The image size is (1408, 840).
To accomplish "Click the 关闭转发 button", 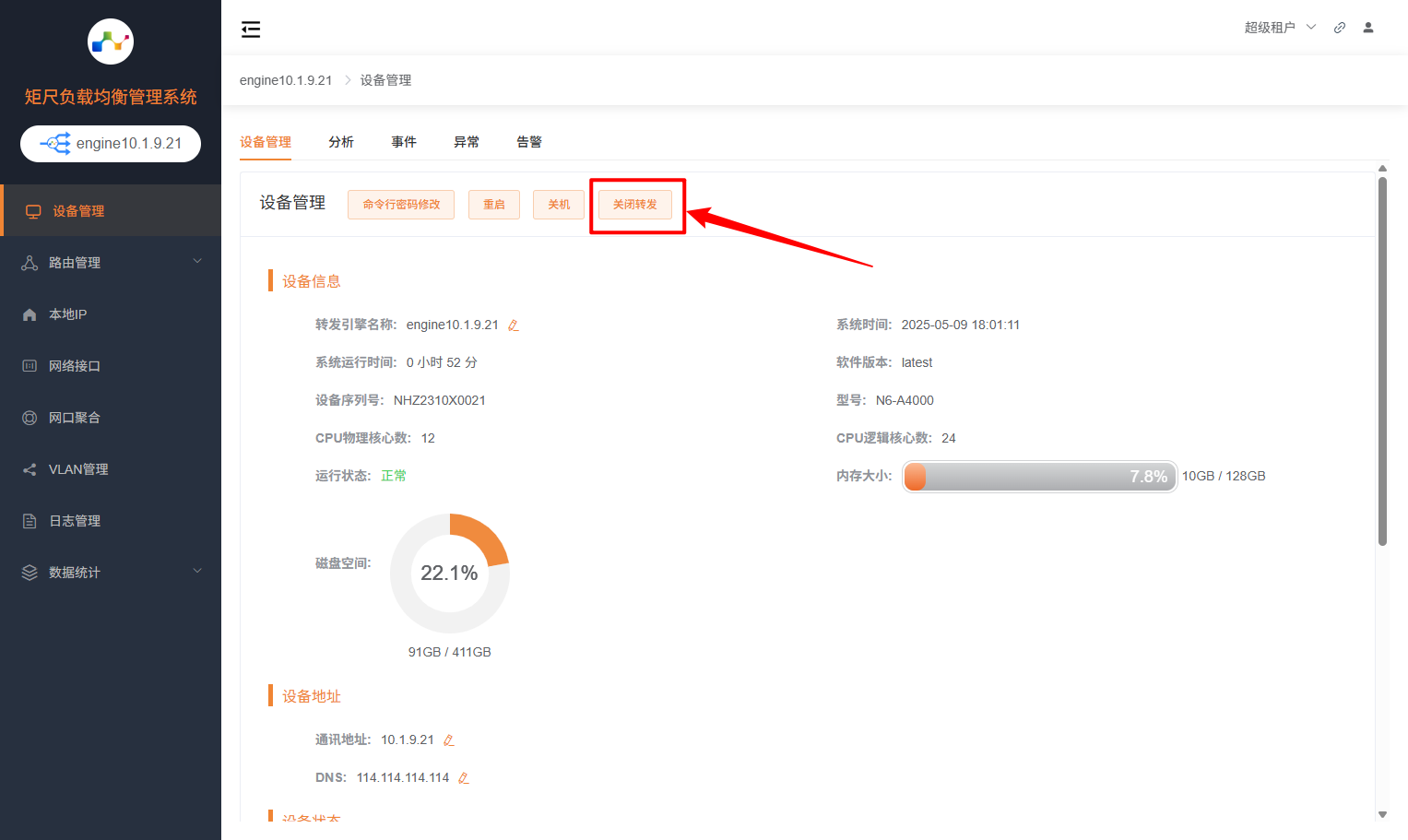I will (x=636, y=204).
